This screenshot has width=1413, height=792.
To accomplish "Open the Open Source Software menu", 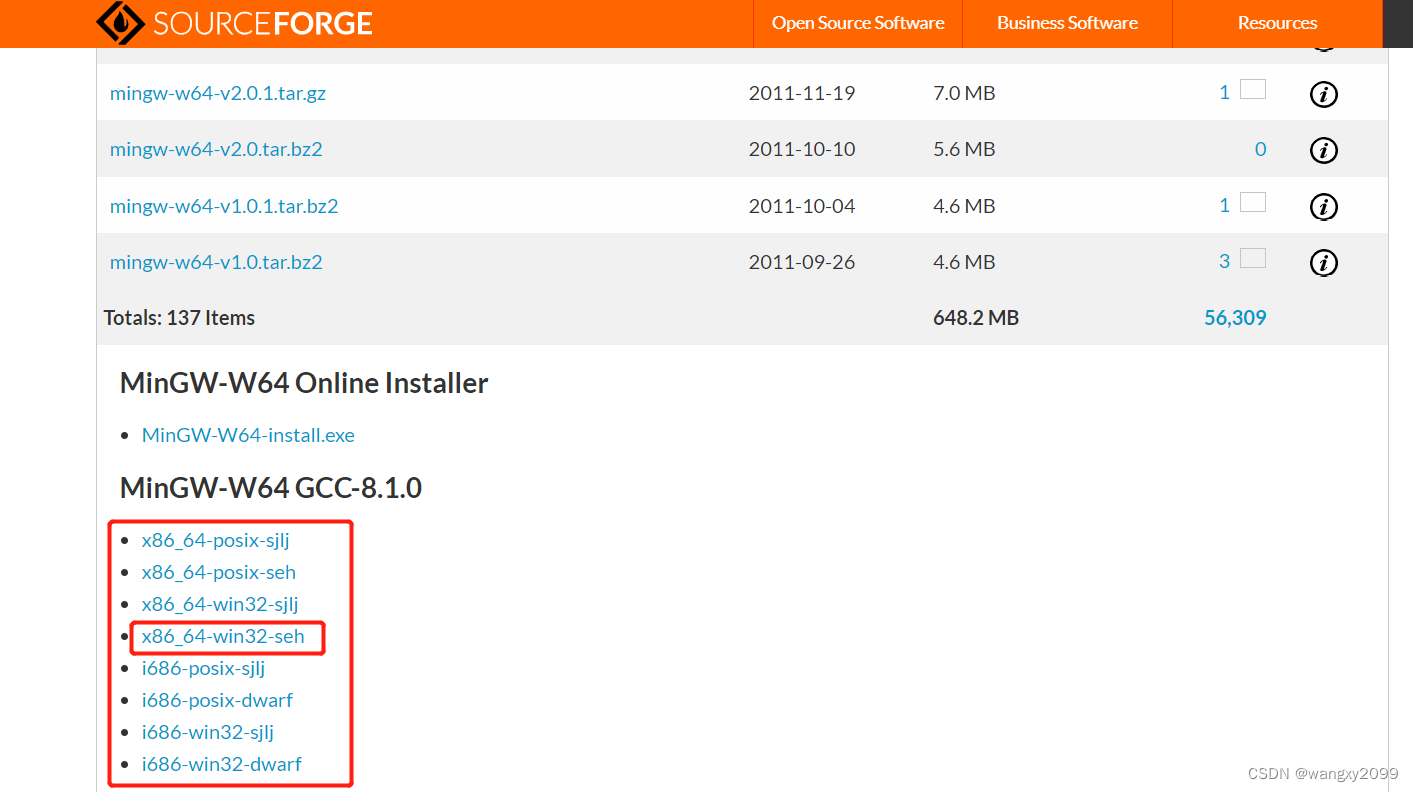I will click(858, 23).
